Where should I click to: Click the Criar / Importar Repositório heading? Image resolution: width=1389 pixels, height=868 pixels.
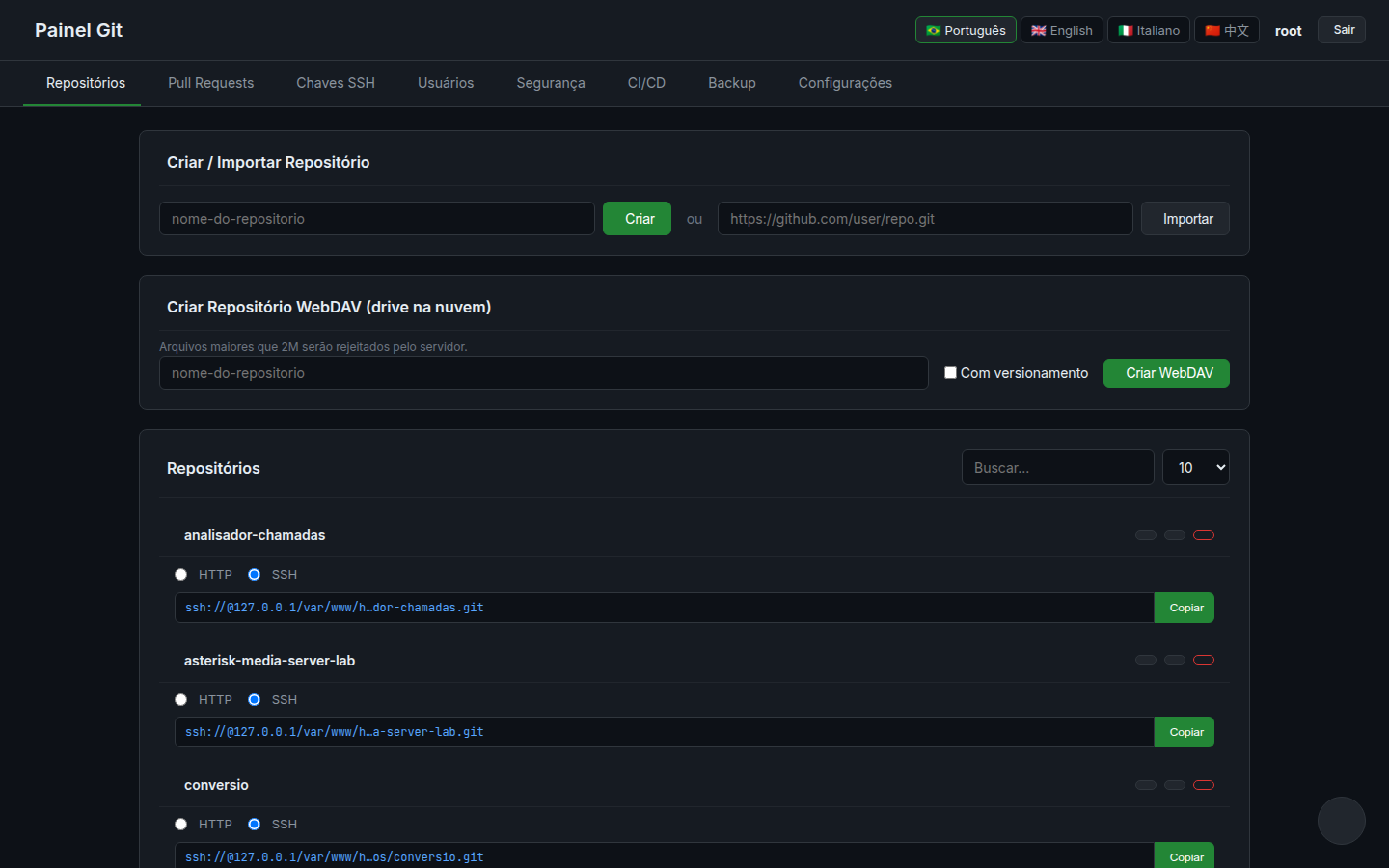[x=268, y=162]
